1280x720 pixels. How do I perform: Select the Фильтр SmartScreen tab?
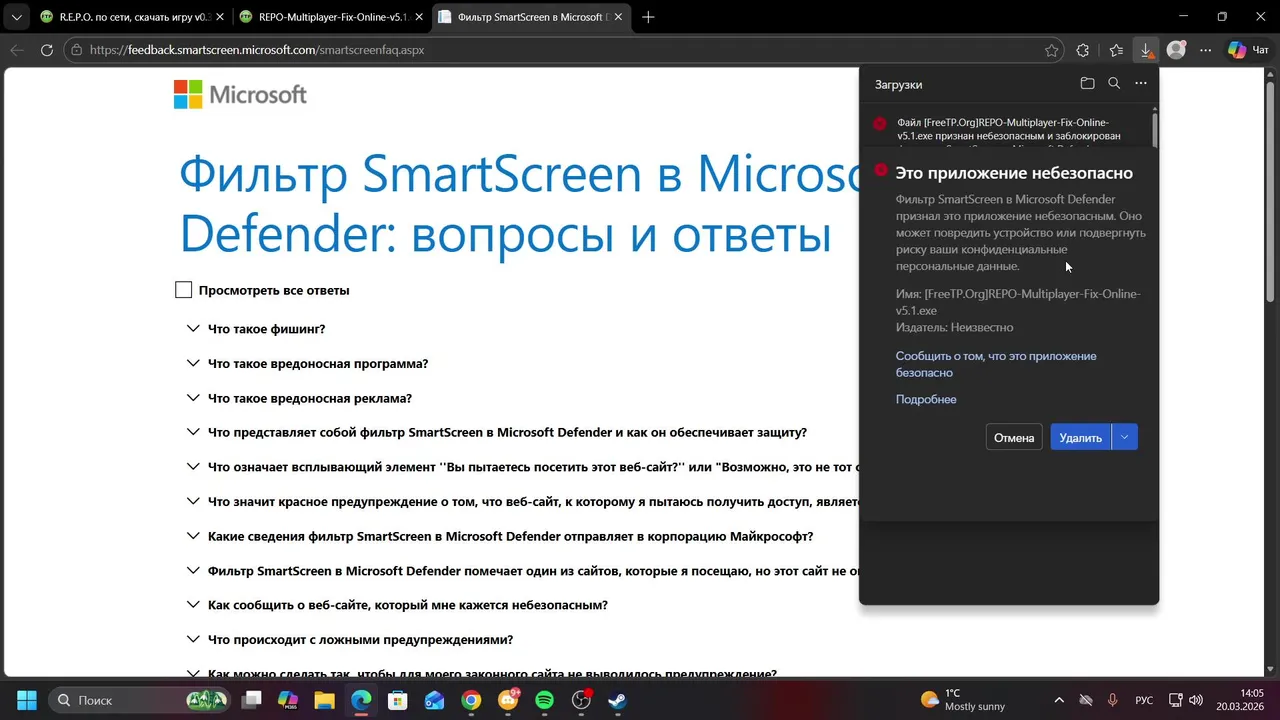(x=529, y=17)
